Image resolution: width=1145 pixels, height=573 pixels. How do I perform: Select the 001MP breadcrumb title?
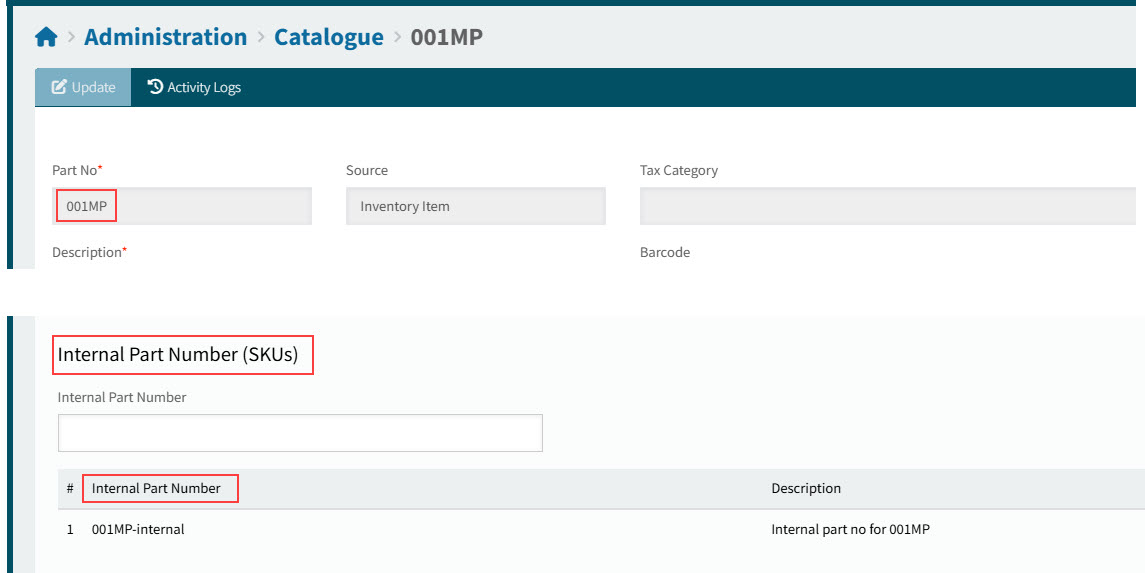point(446,37)
